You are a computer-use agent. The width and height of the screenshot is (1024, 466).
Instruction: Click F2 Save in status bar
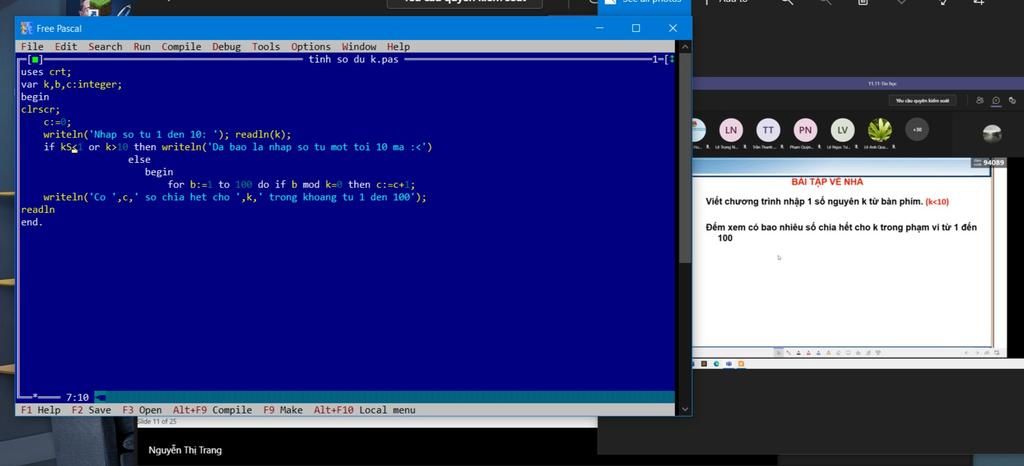(91, 410)
